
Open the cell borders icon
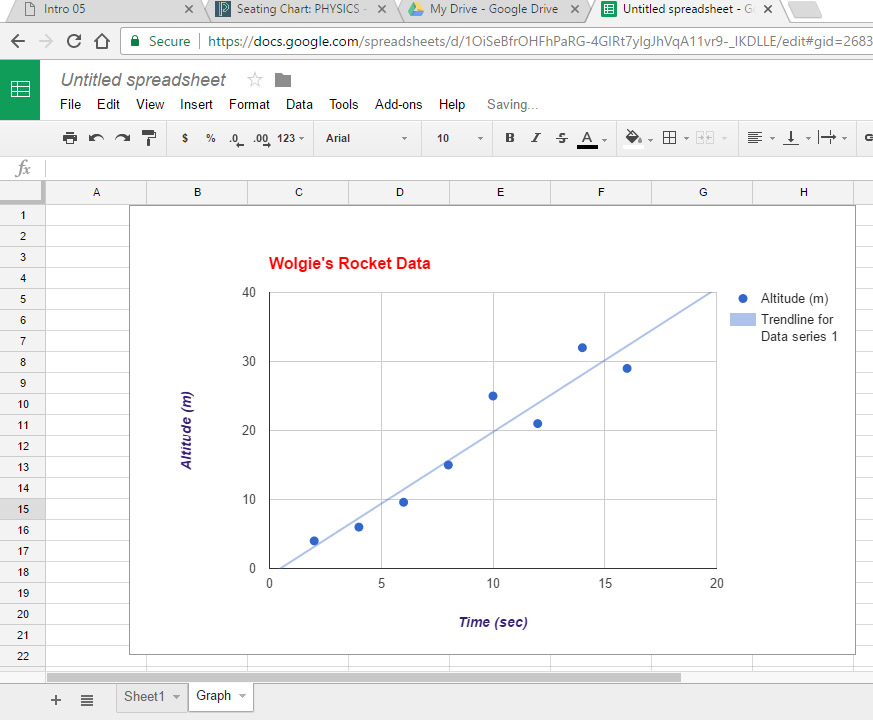coord(670,138)
